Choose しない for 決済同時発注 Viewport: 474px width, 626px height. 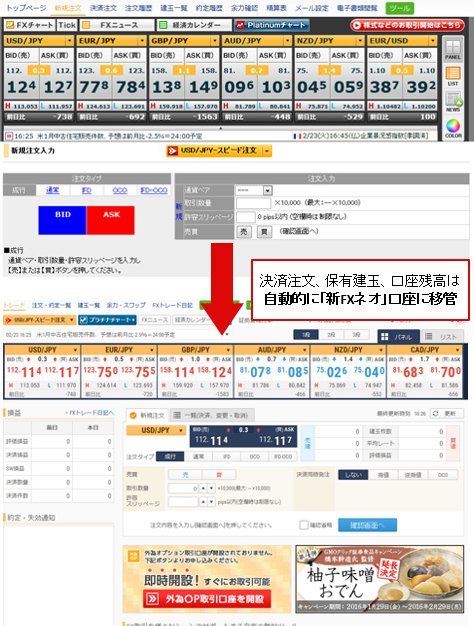pos(353,475)
